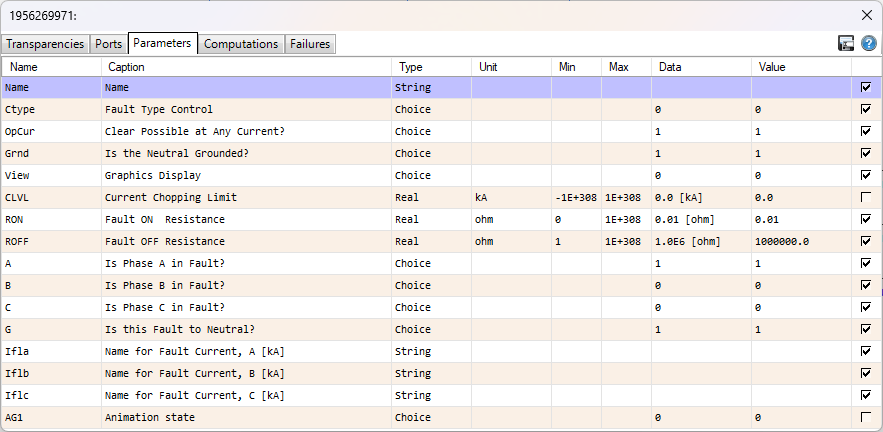Select 'Clear Possible at Any Current?' caption
Viewport: 883px width, 432px height.
[x=247, y=131]
